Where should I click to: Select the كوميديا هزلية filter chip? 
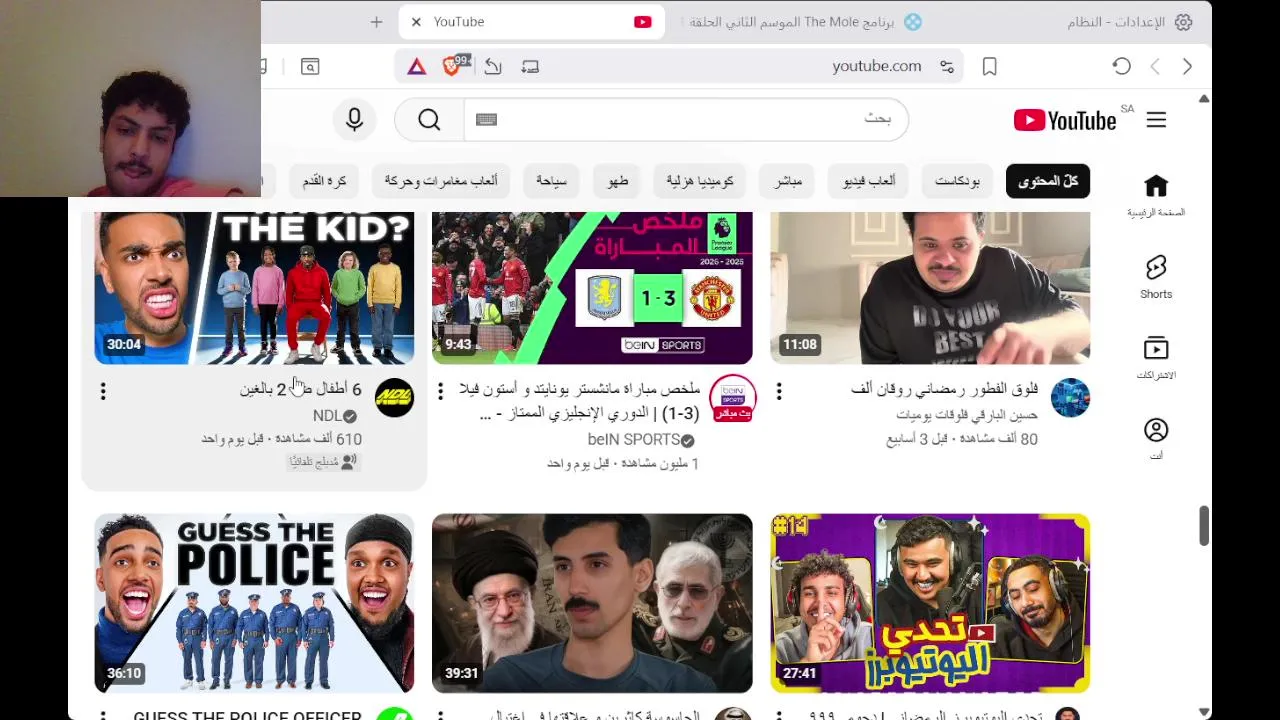pos(700,181)
